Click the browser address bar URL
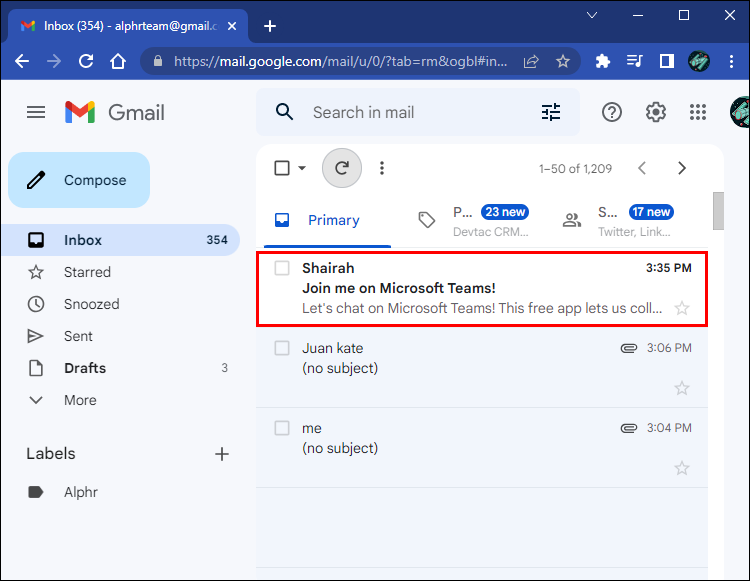750x581 pixels. pyautogui.click(x=341, y=61)
